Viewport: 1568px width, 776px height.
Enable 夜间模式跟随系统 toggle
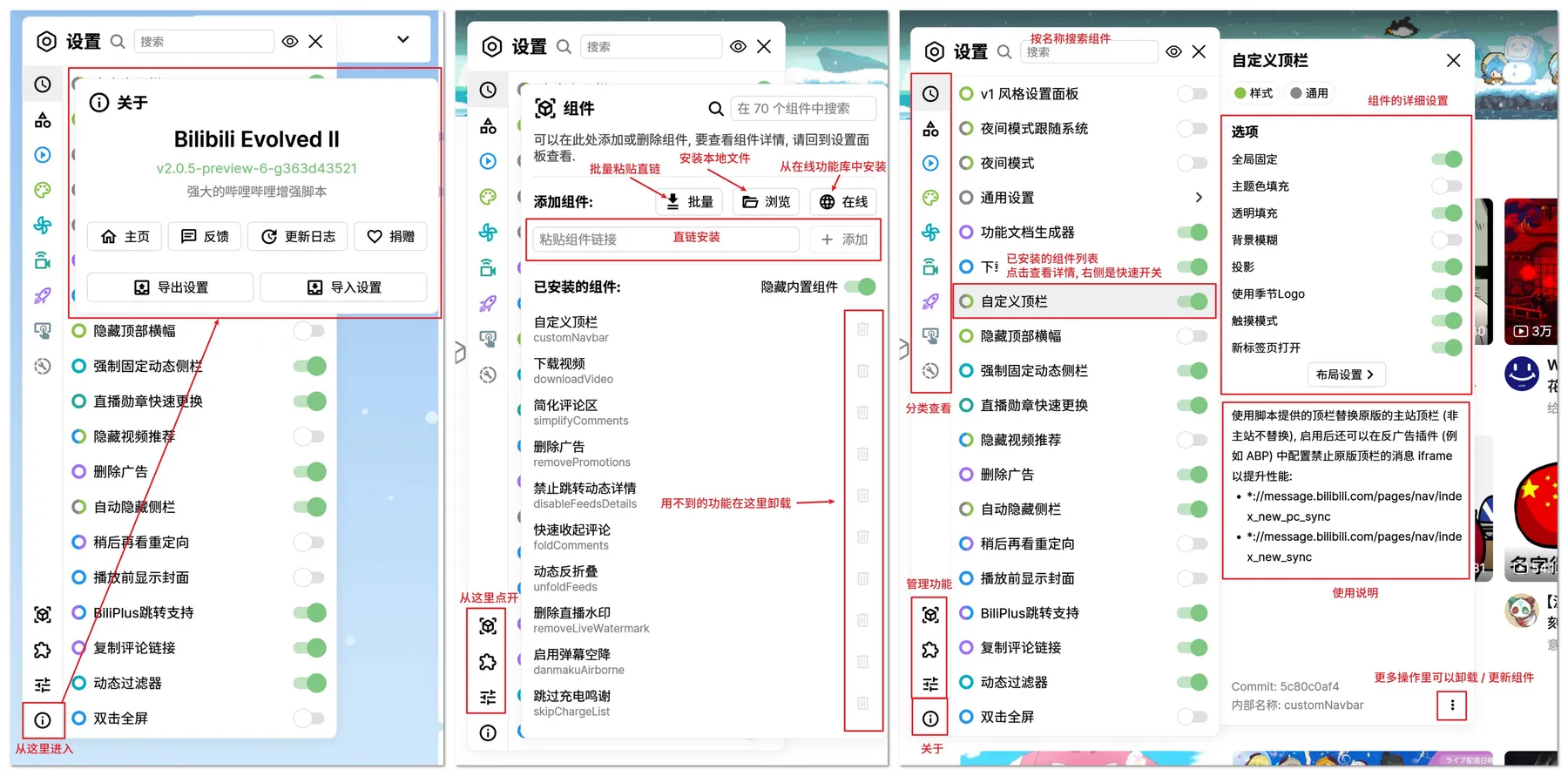pyautogui.click(x=1191, y=129)
